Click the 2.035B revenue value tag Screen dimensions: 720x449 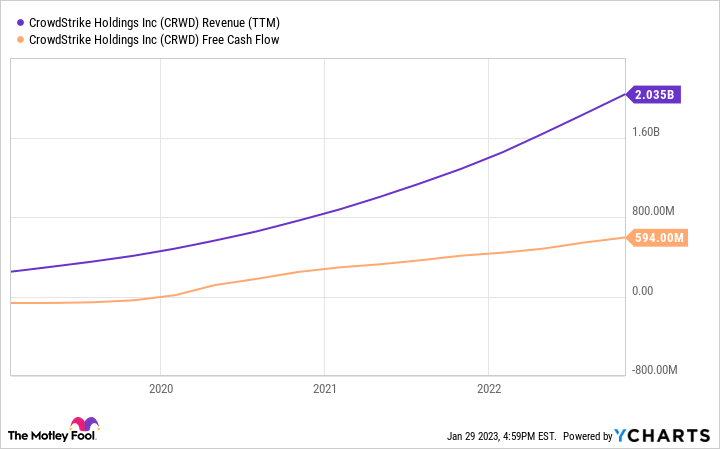click(x=656, y=95)
